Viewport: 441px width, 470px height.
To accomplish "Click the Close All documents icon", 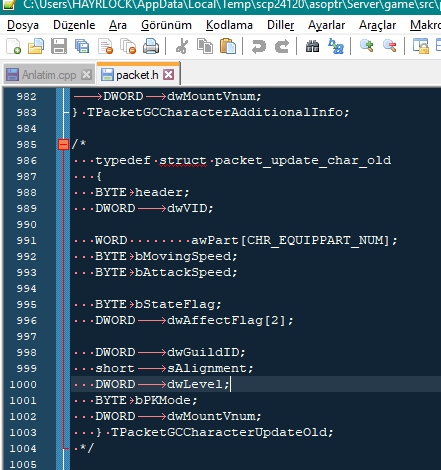I will coord(128,46).
